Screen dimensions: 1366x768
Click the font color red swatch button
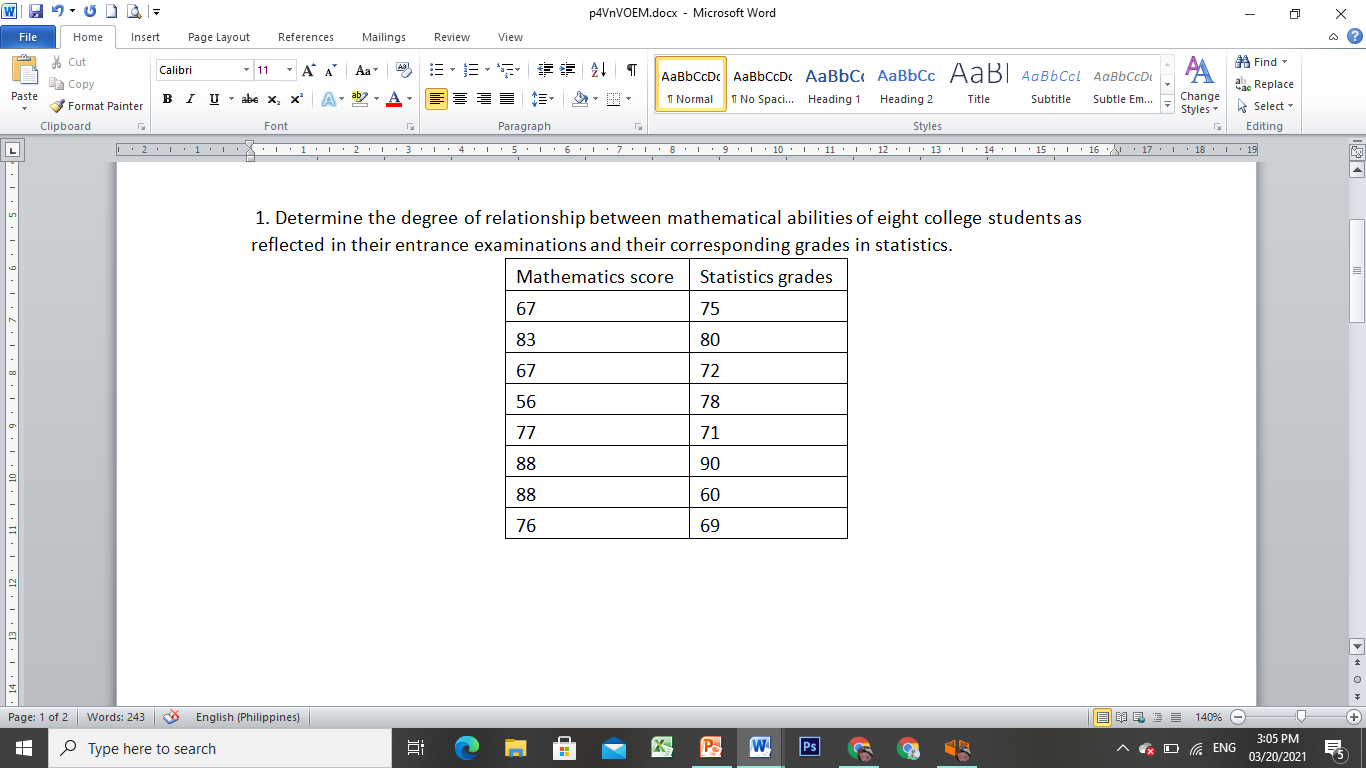(x=394, y=99)
